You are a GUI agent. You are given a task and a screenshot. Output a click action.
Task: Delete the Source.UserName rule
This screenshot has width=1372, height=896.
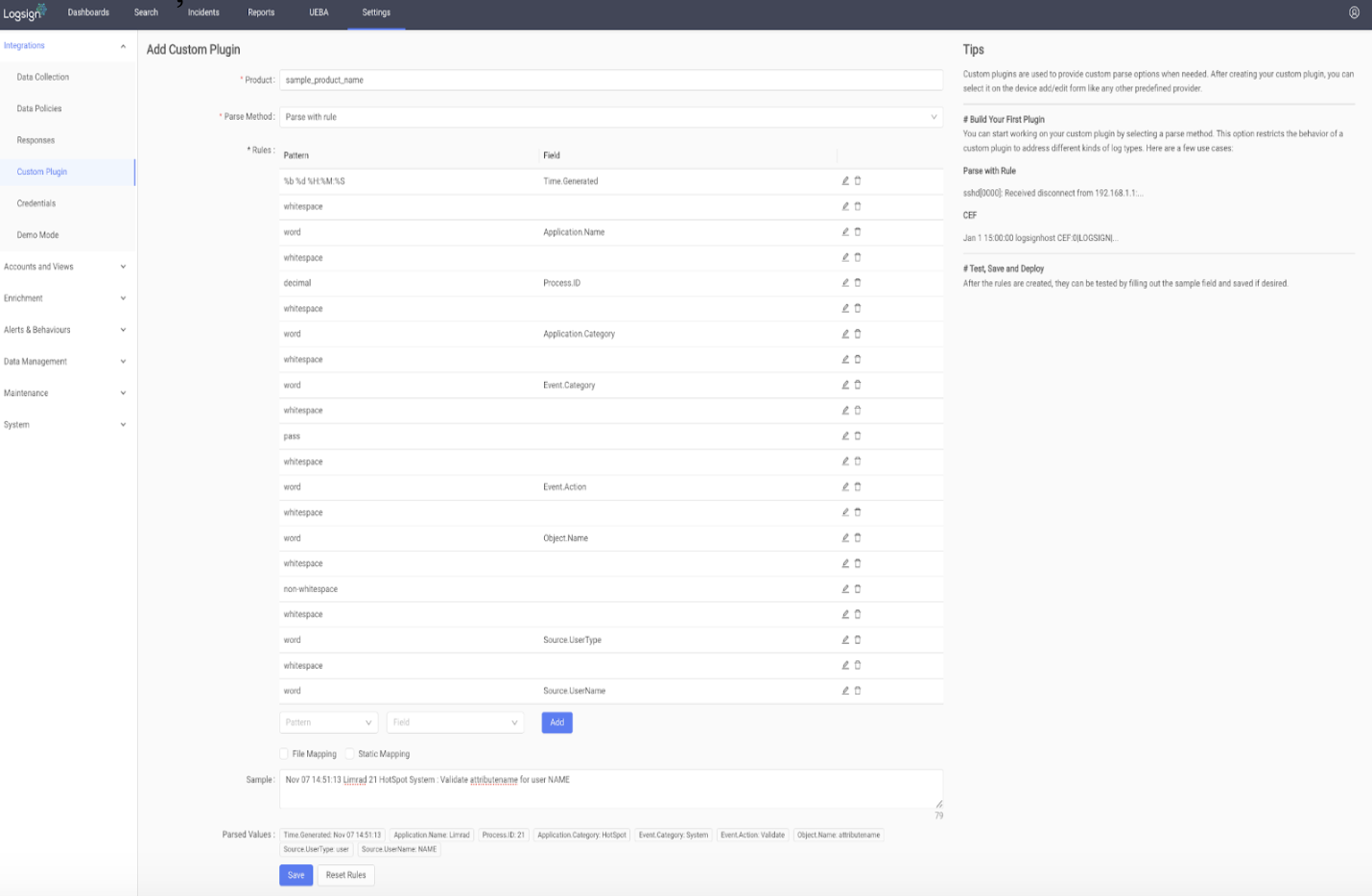click(x=858, y=690)
